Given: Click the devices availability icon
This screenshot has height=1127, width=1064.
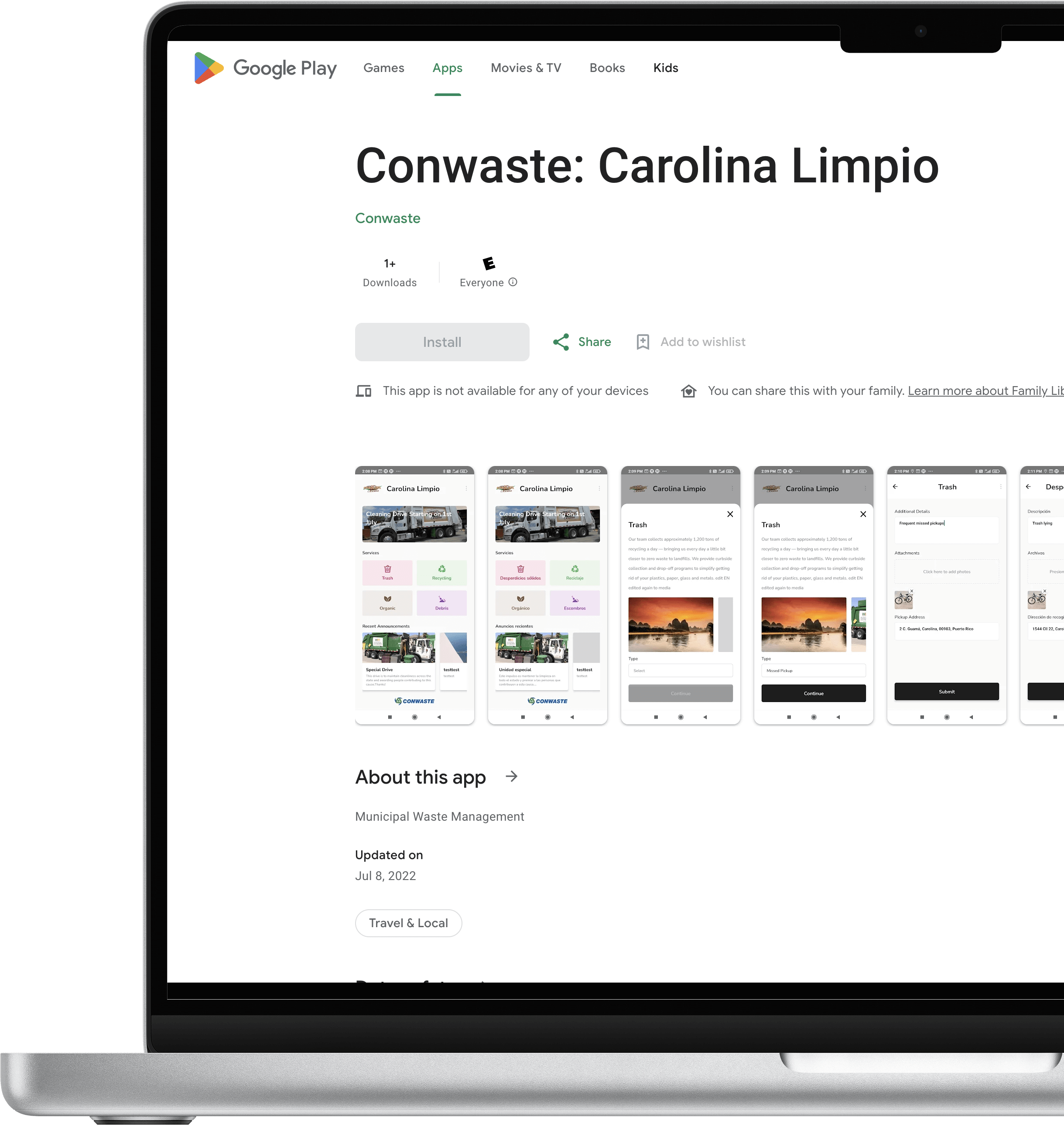Looking at the screenshot, I should tap(363, 391).
